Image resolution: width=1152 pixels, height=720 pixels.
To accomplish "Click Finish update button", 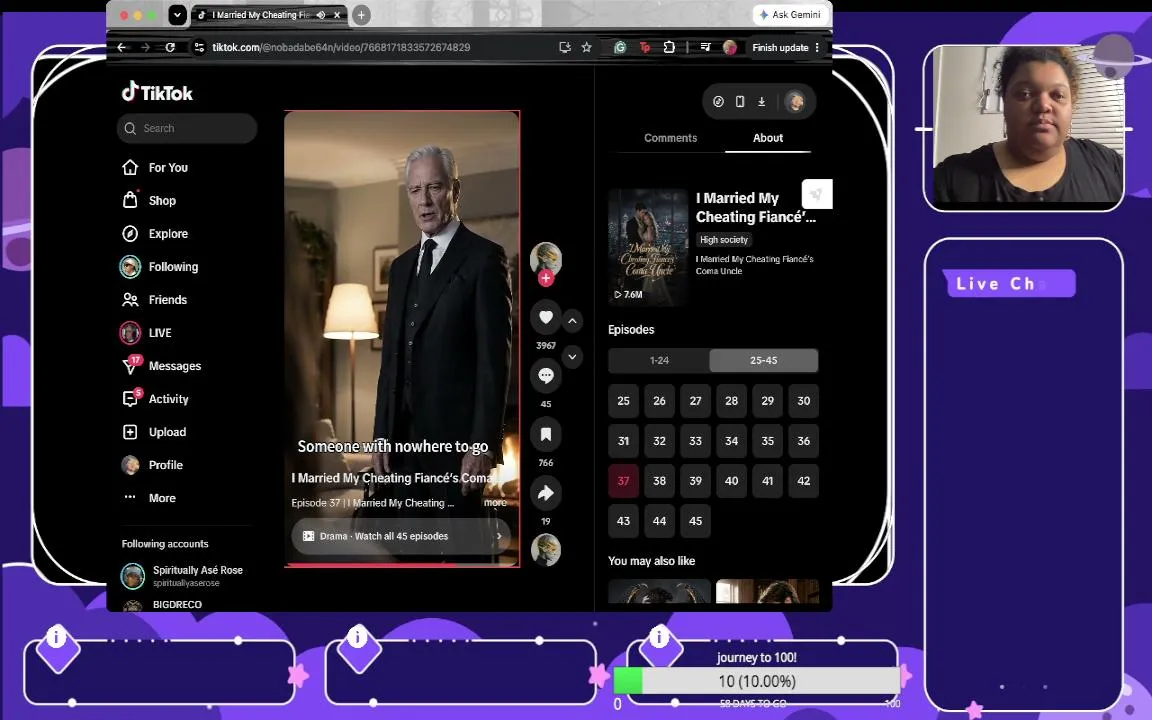I will [780, 47].
